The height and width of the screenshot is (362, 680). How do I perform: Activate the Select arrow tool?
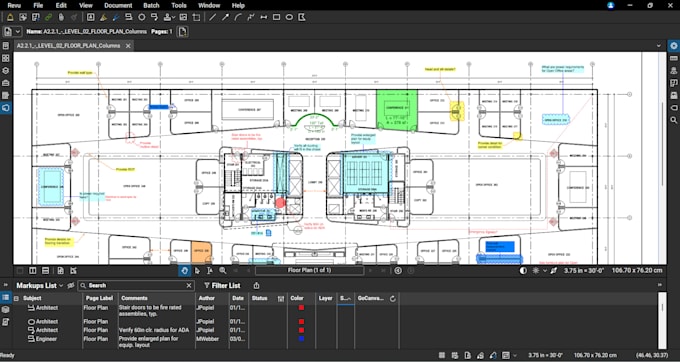[x=197, y=271]
